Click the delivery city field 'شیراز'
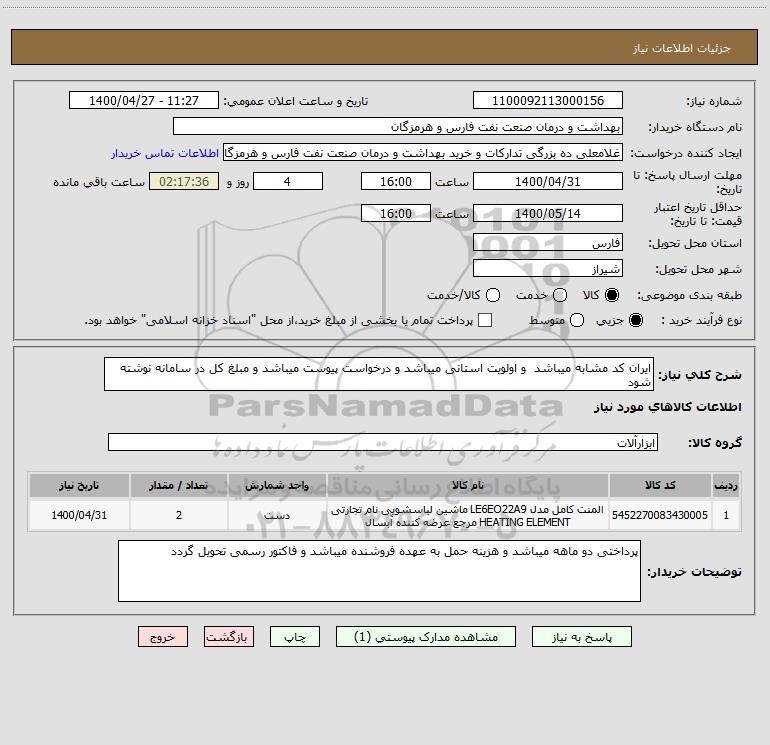770x745 pixels. (x=548, y=268)
